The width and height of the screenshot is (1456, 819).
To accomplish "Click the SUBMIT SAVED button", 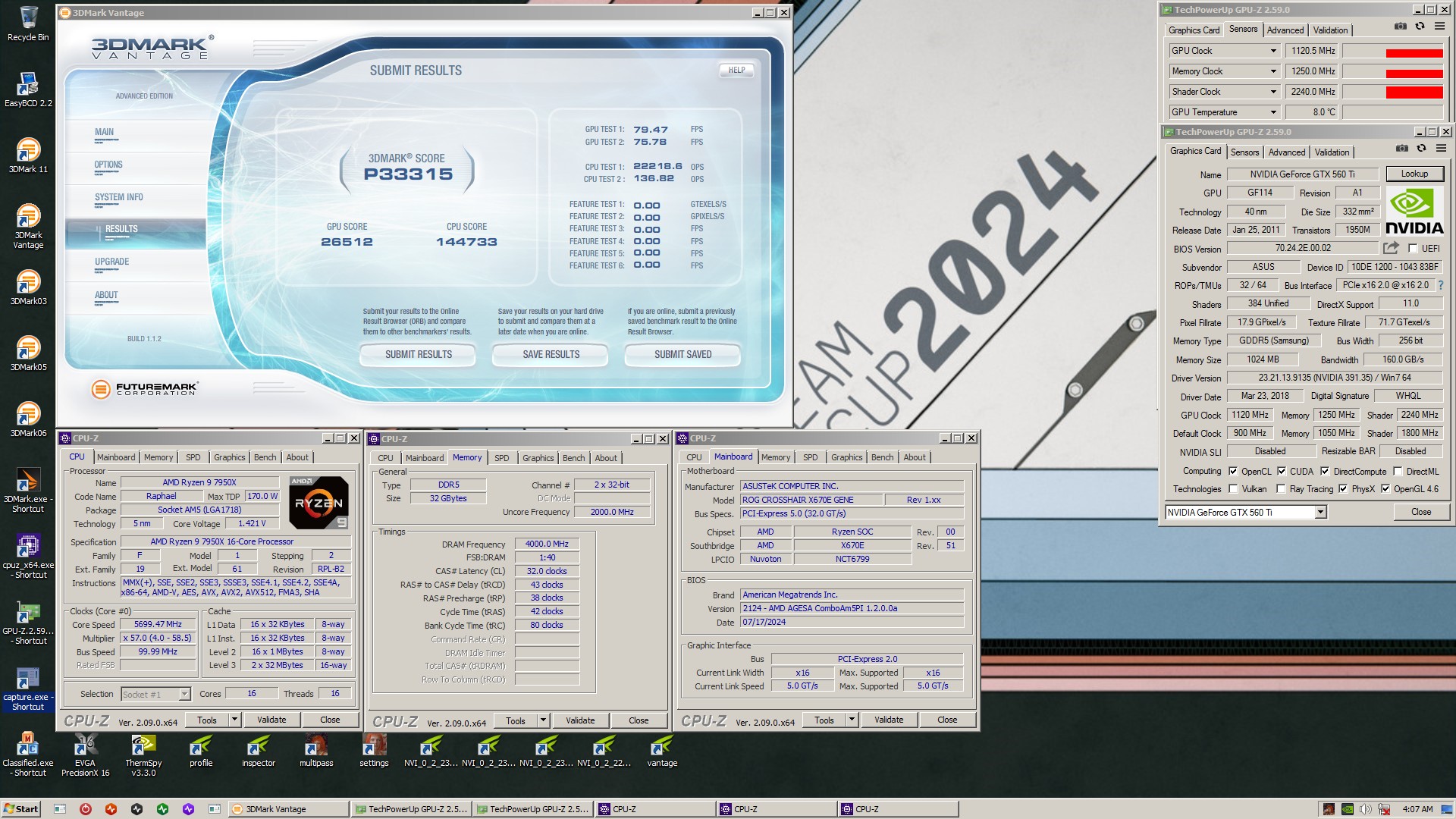I will 682,354.
